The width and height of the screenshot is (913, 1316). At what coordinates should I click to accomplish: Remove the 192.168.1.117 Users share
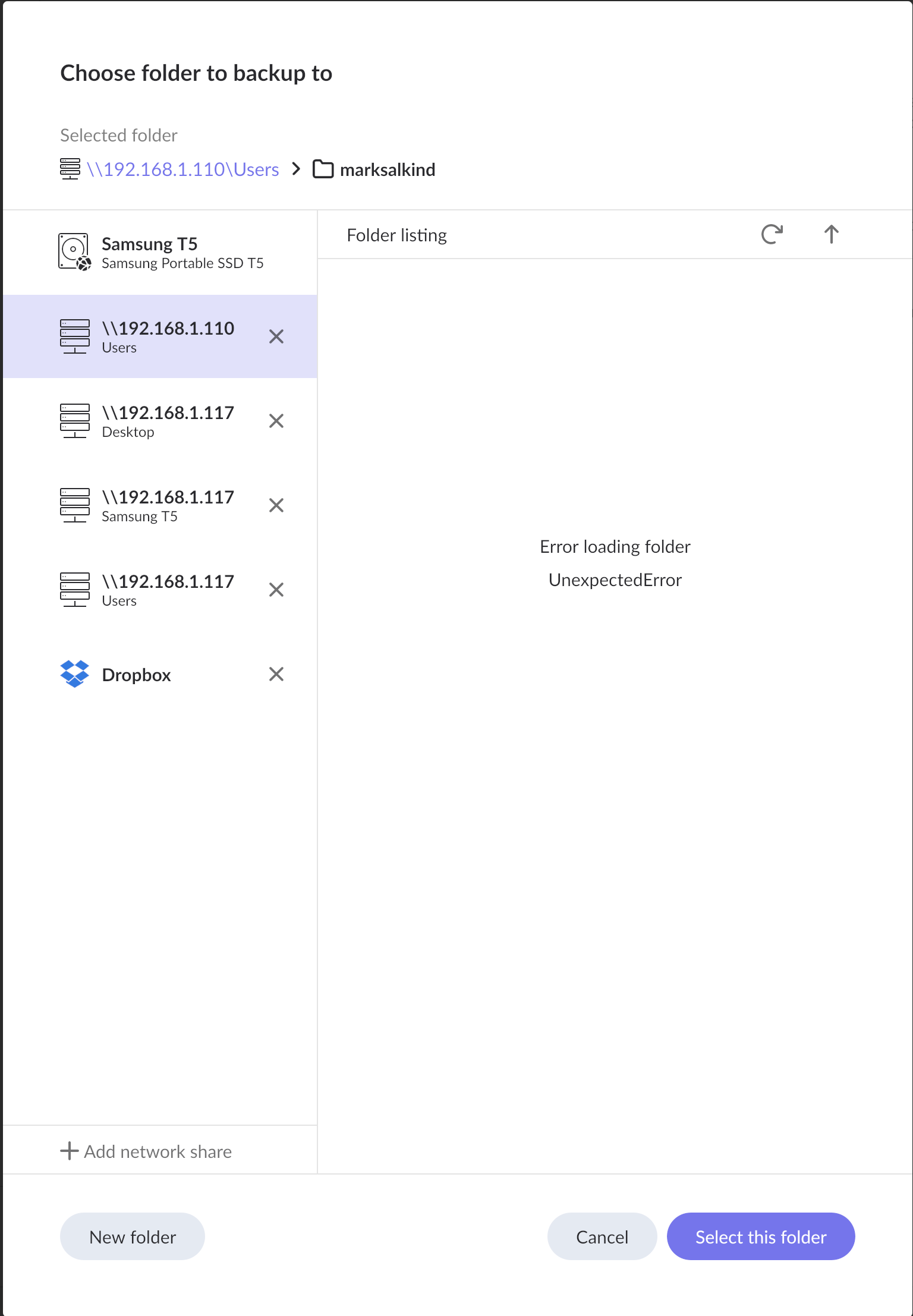[276, 590]
